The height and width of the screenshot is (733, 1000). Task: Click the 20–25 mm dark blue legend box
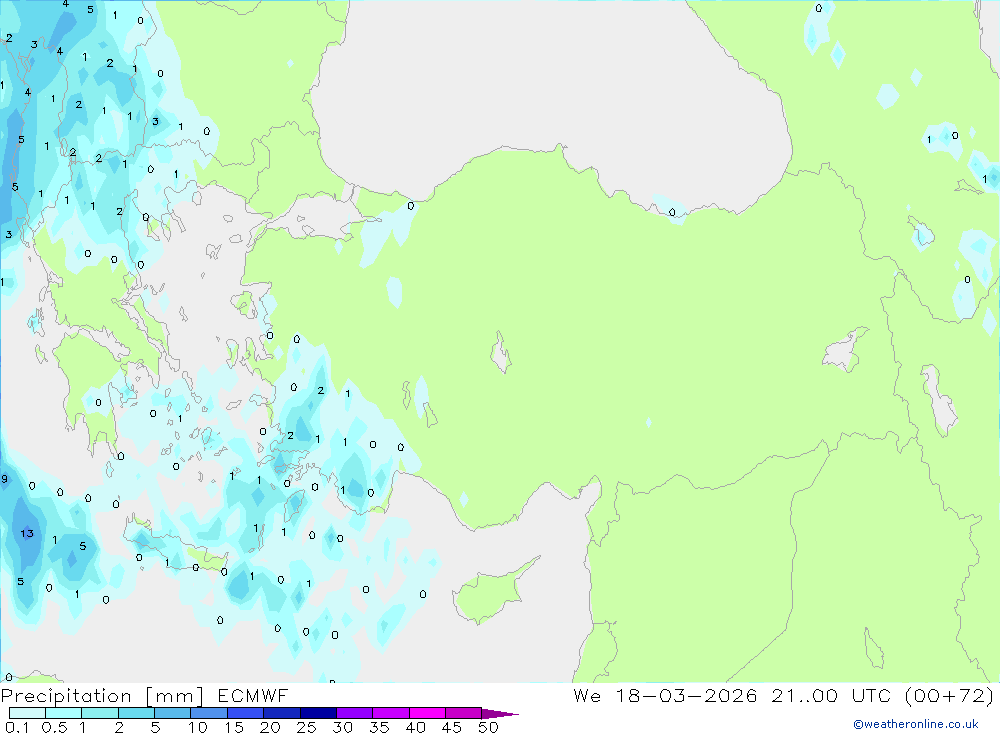tap(281, 713)
